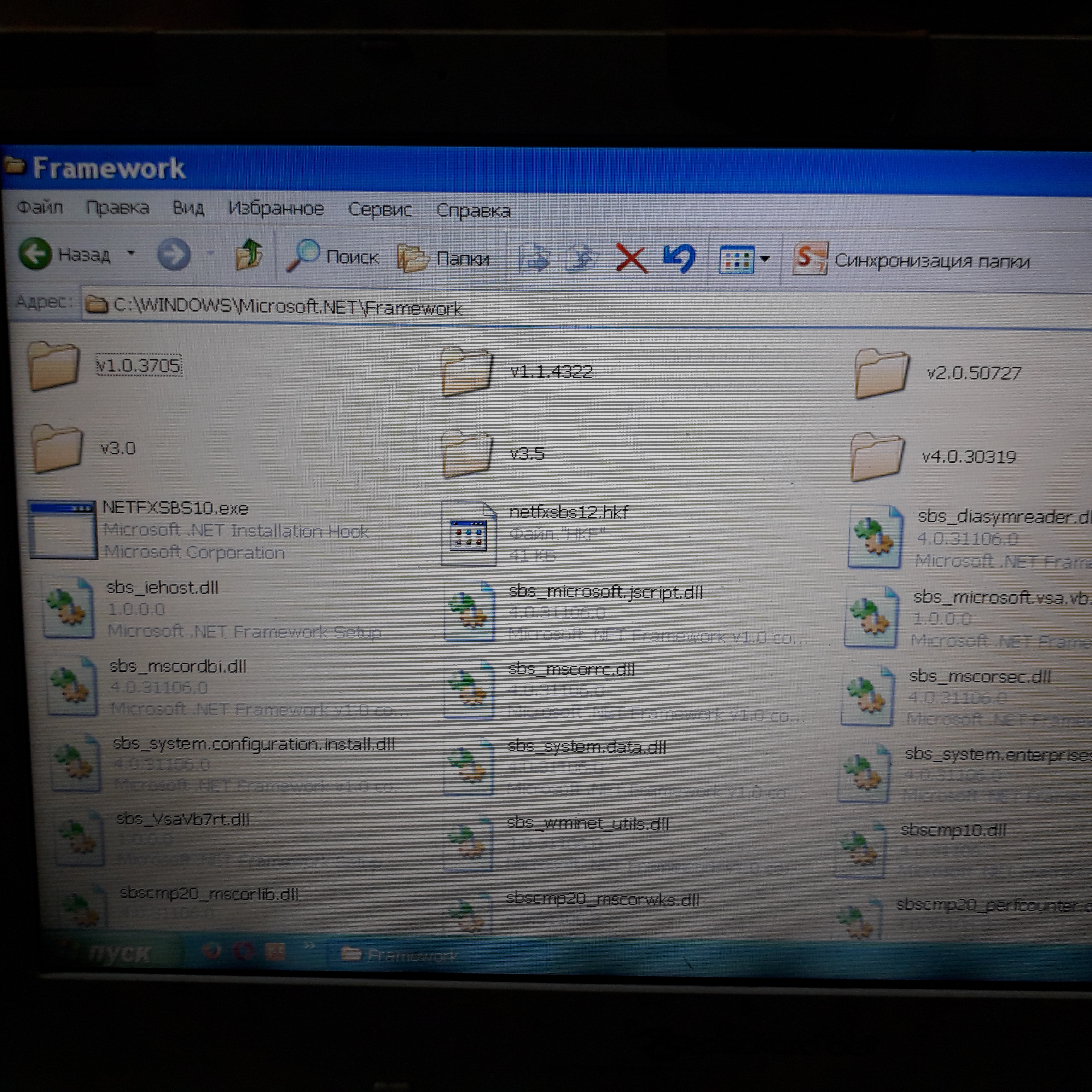Click the sbscmp20_mscorlib.dll file name
Image resolution: width=1092 pixels, height=1092 pixels.
pyautogui.click(x=209, y=894)
